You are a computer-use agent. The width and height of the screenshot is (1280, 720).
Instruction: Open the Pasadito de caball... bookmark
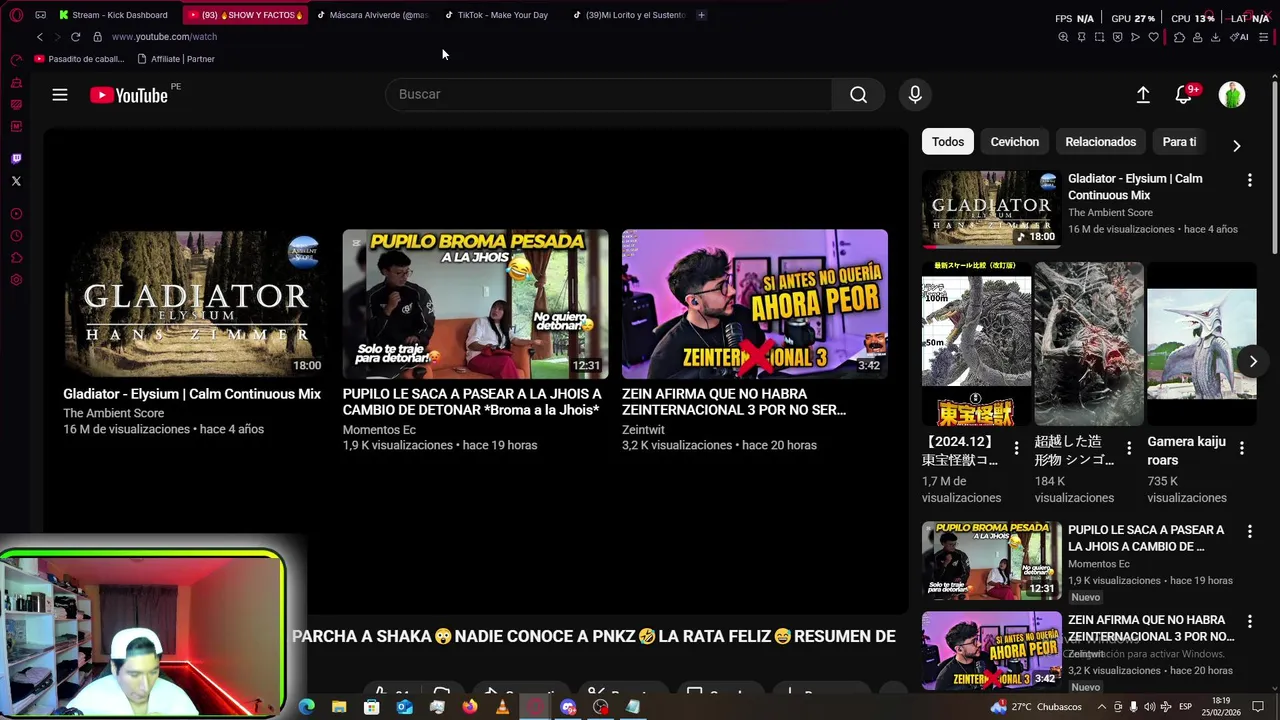[x=79, y=59]
